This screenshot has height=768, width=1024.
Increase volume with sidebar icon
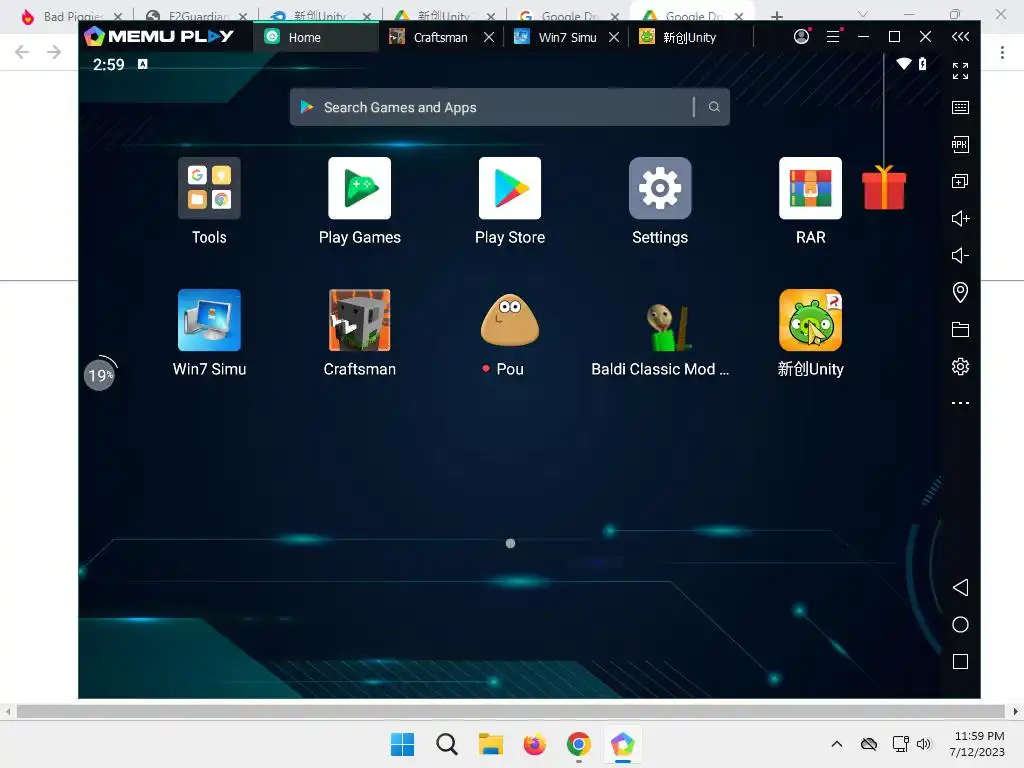click(960, 218)
